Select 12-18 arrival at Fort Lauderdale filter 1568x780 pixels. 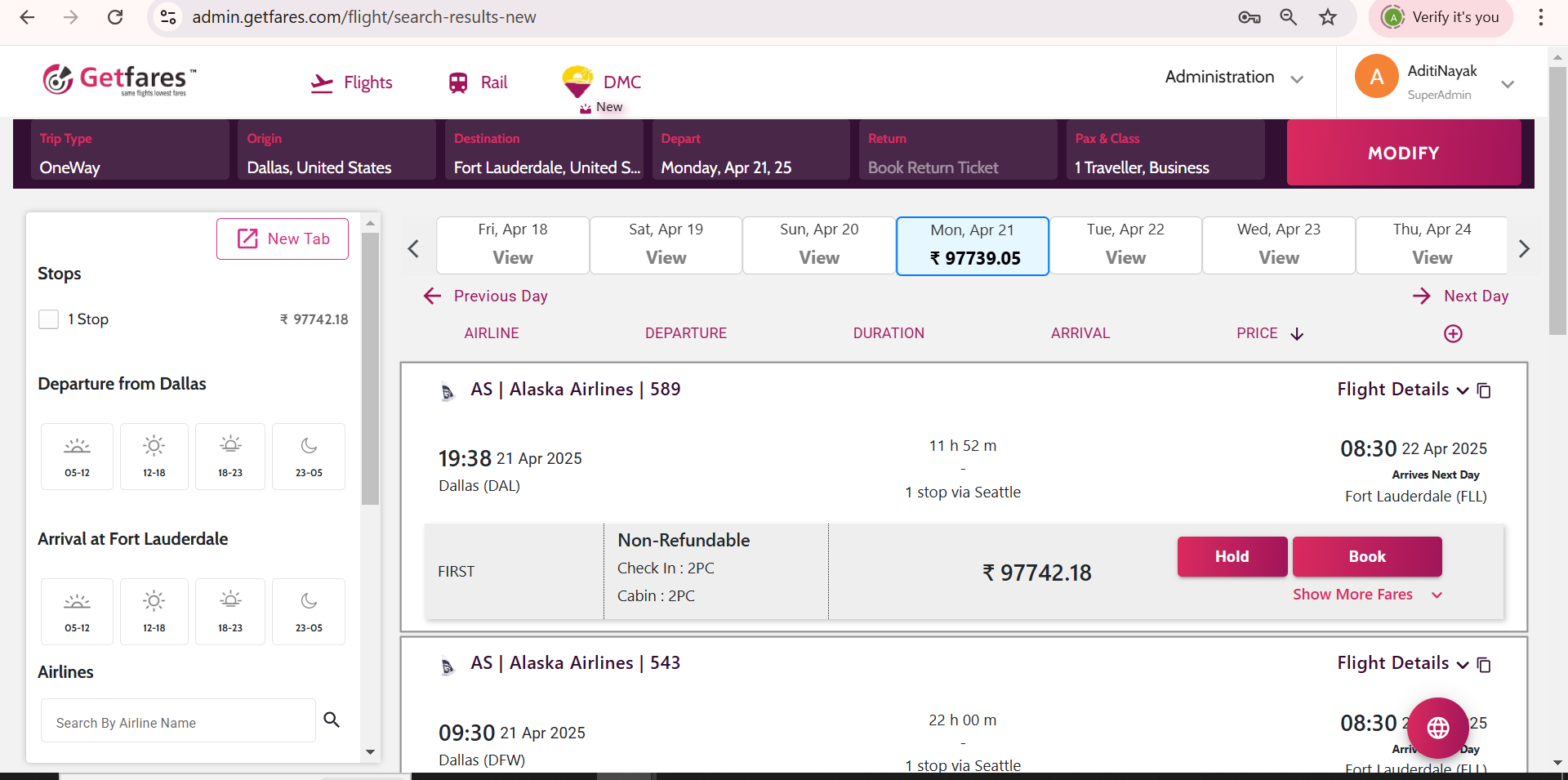154,611
